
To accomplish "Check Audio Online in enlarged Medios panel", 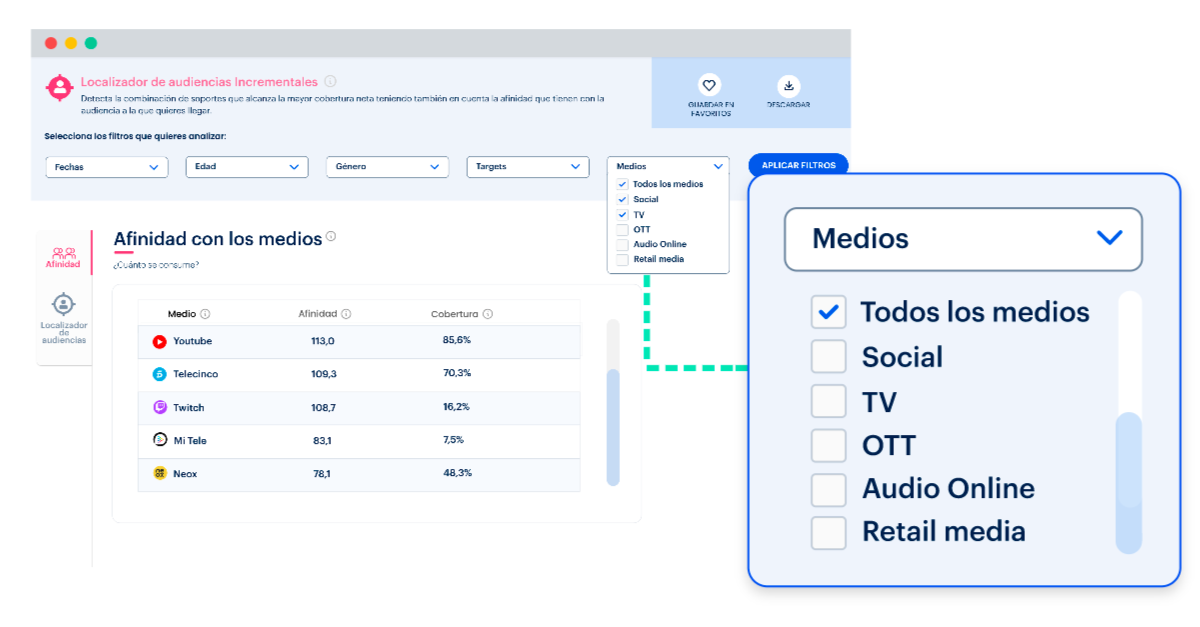I will point(828,489).
